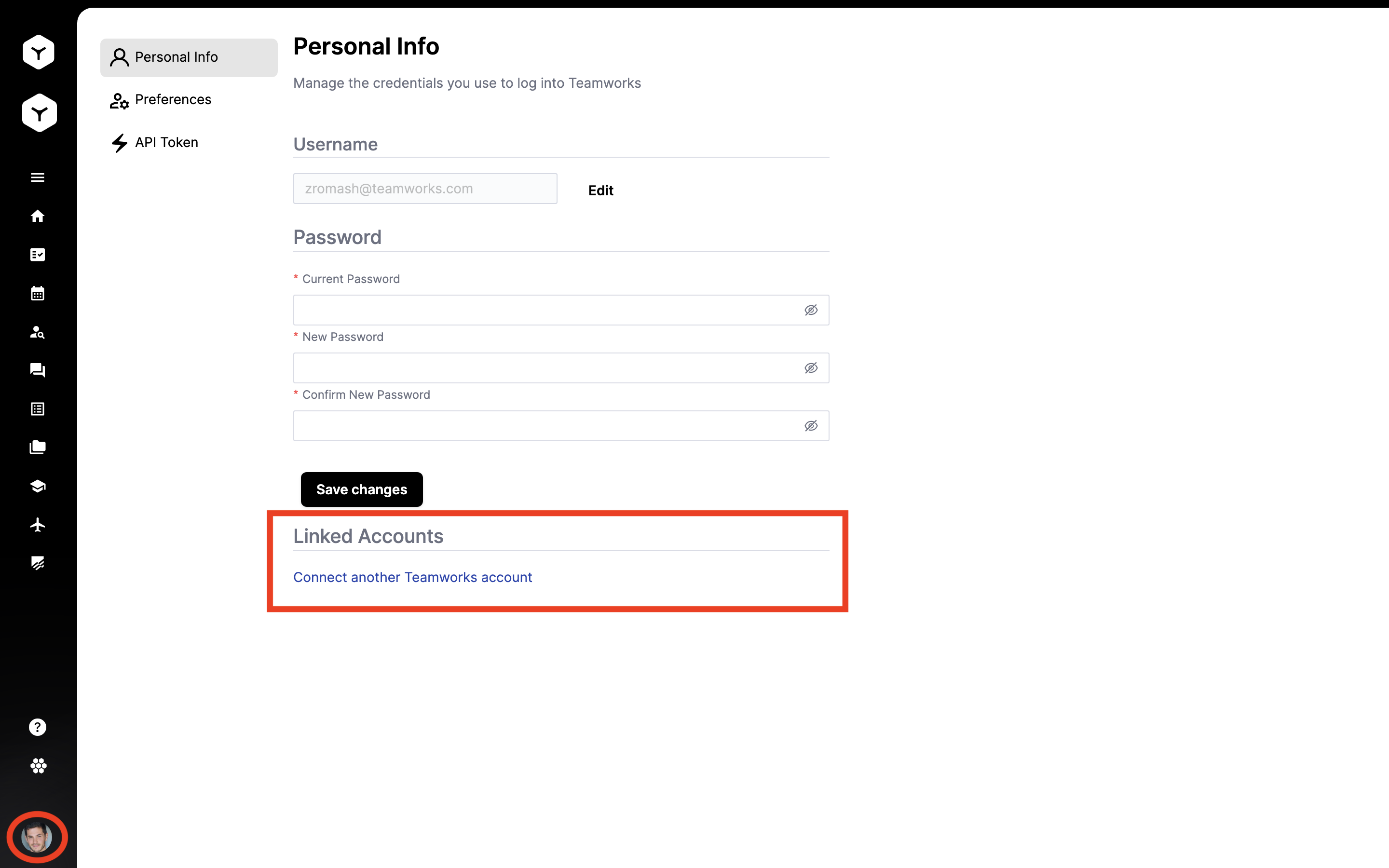Open the Calendar icon in the sidebar
Viewport: 1389px width, 868px height.
click(37, 293)
